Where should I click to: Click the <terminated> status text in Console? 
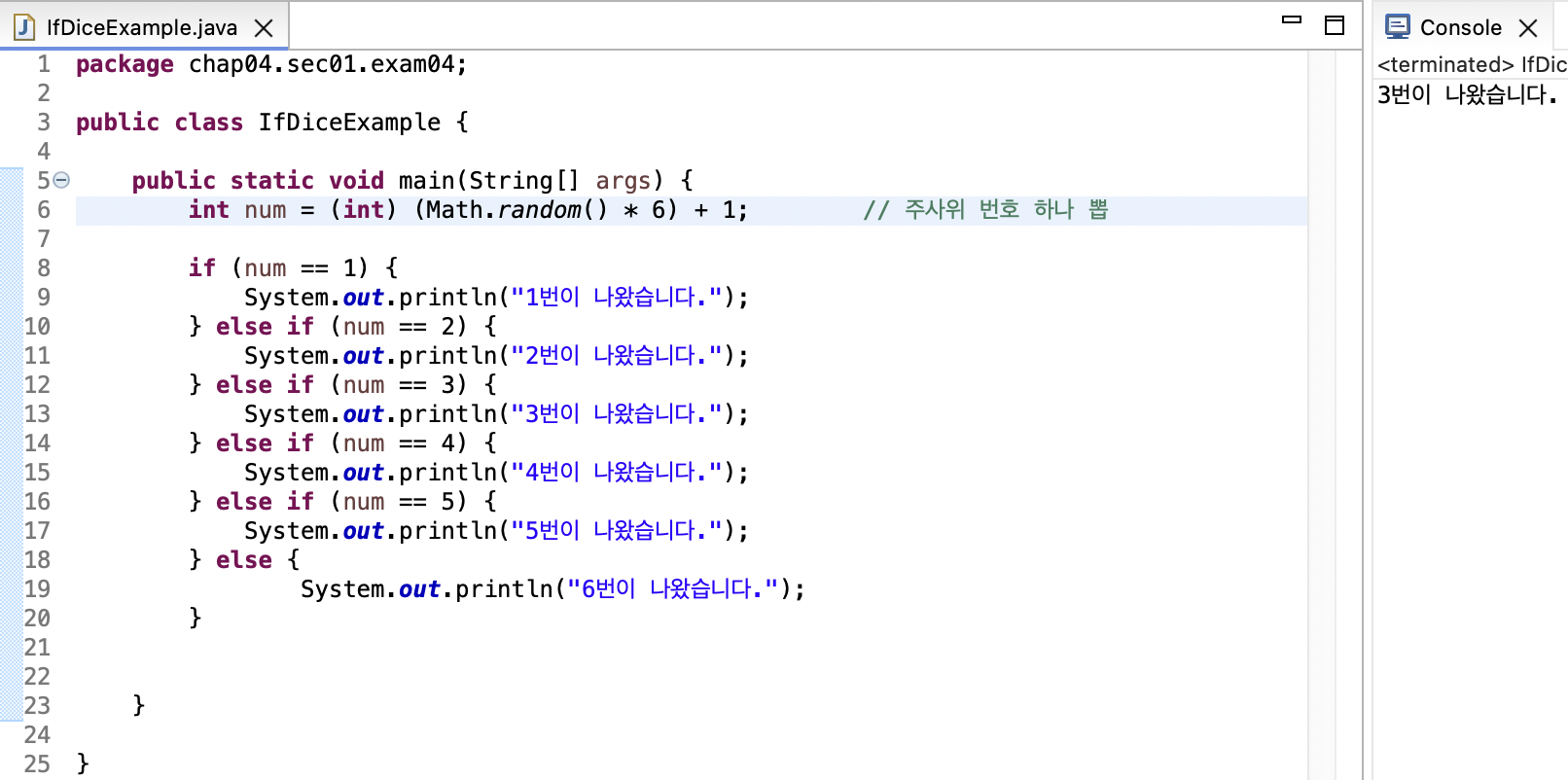(1445, 64)
